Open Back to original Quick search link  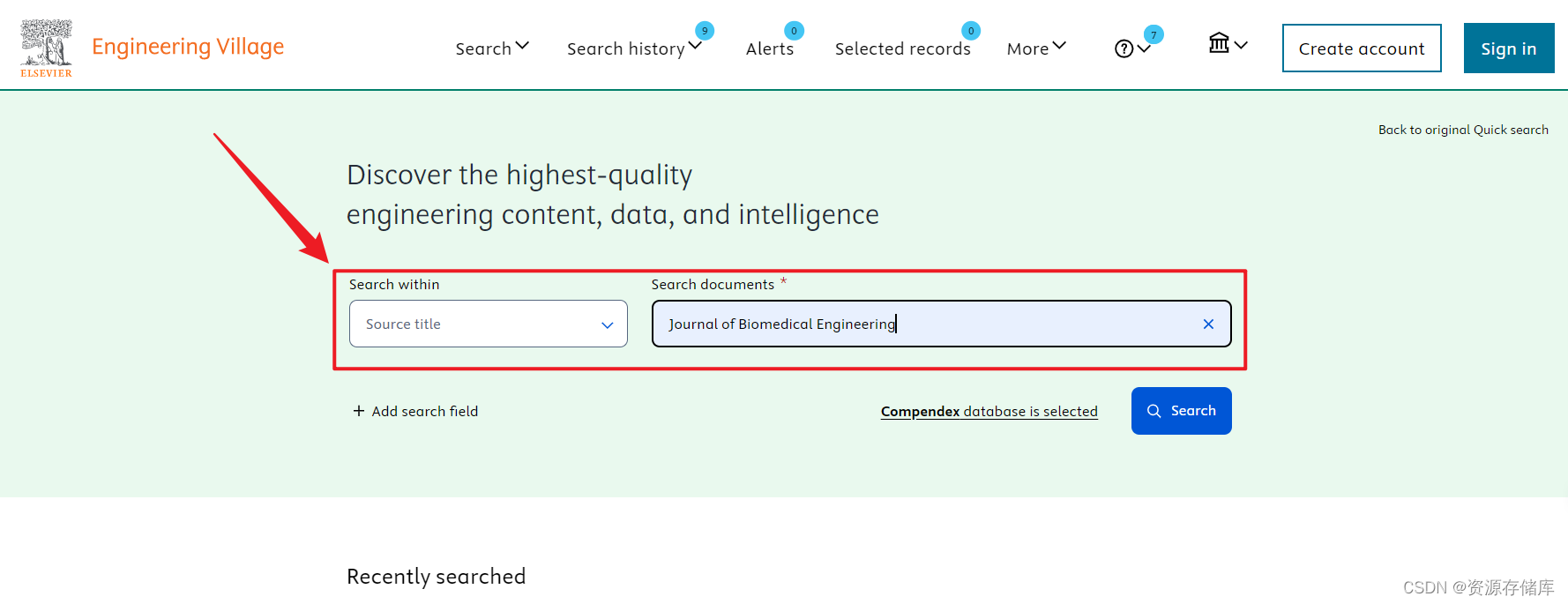tap(1463, 130)
